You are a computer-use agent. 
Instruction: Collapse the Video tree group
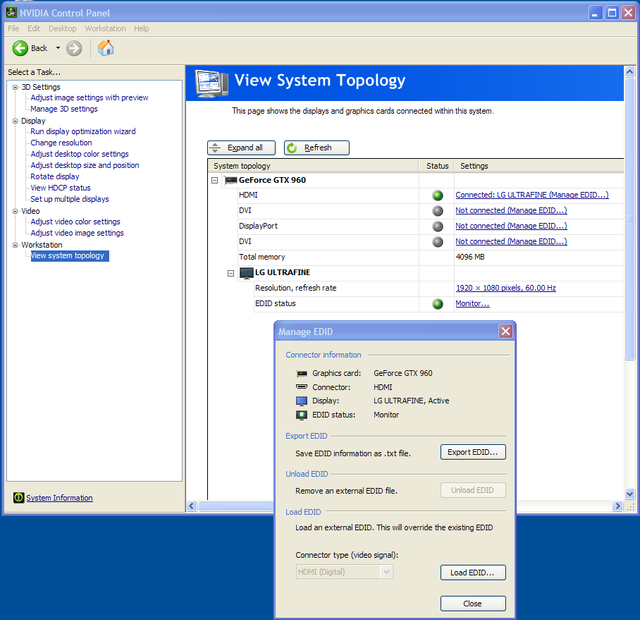(x=15, y=211)
